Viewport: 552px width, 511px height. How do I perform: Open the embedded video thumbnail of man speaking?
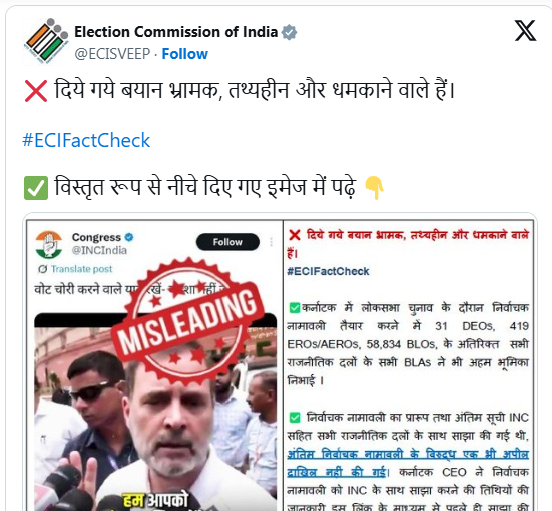point(156,412)
